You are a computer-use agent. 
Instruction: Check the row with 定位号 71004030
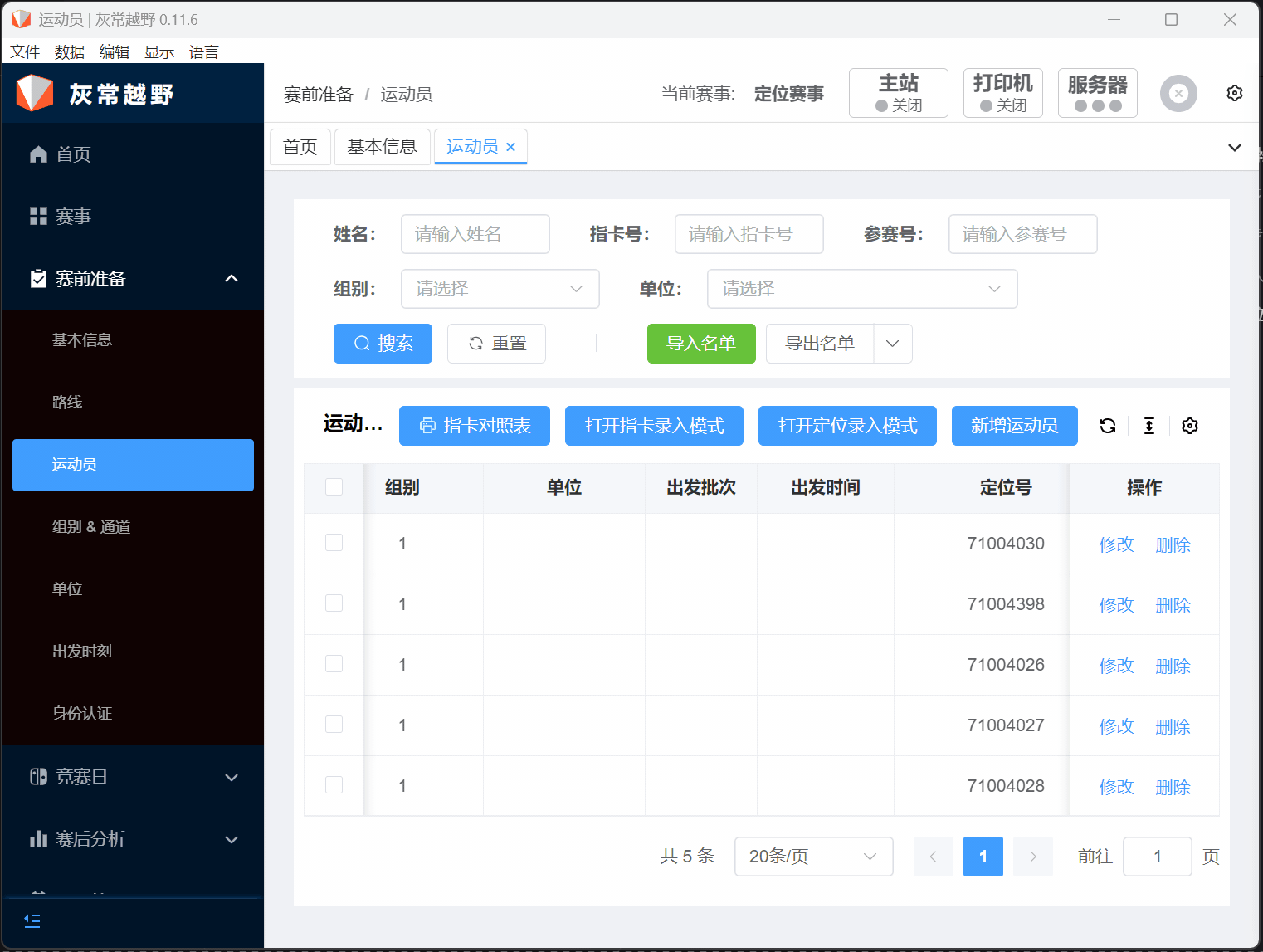click(334, 543)
